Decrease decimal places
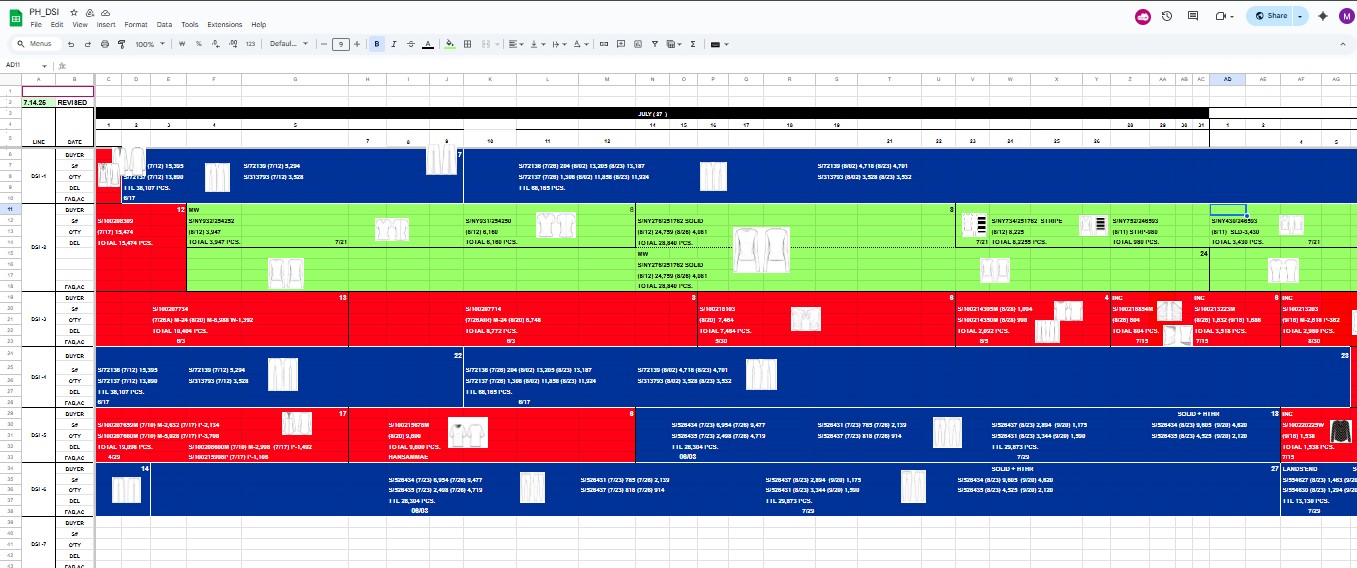Image resolution: width=1357 pixels, height=568 pixels. tap(216, 44)
